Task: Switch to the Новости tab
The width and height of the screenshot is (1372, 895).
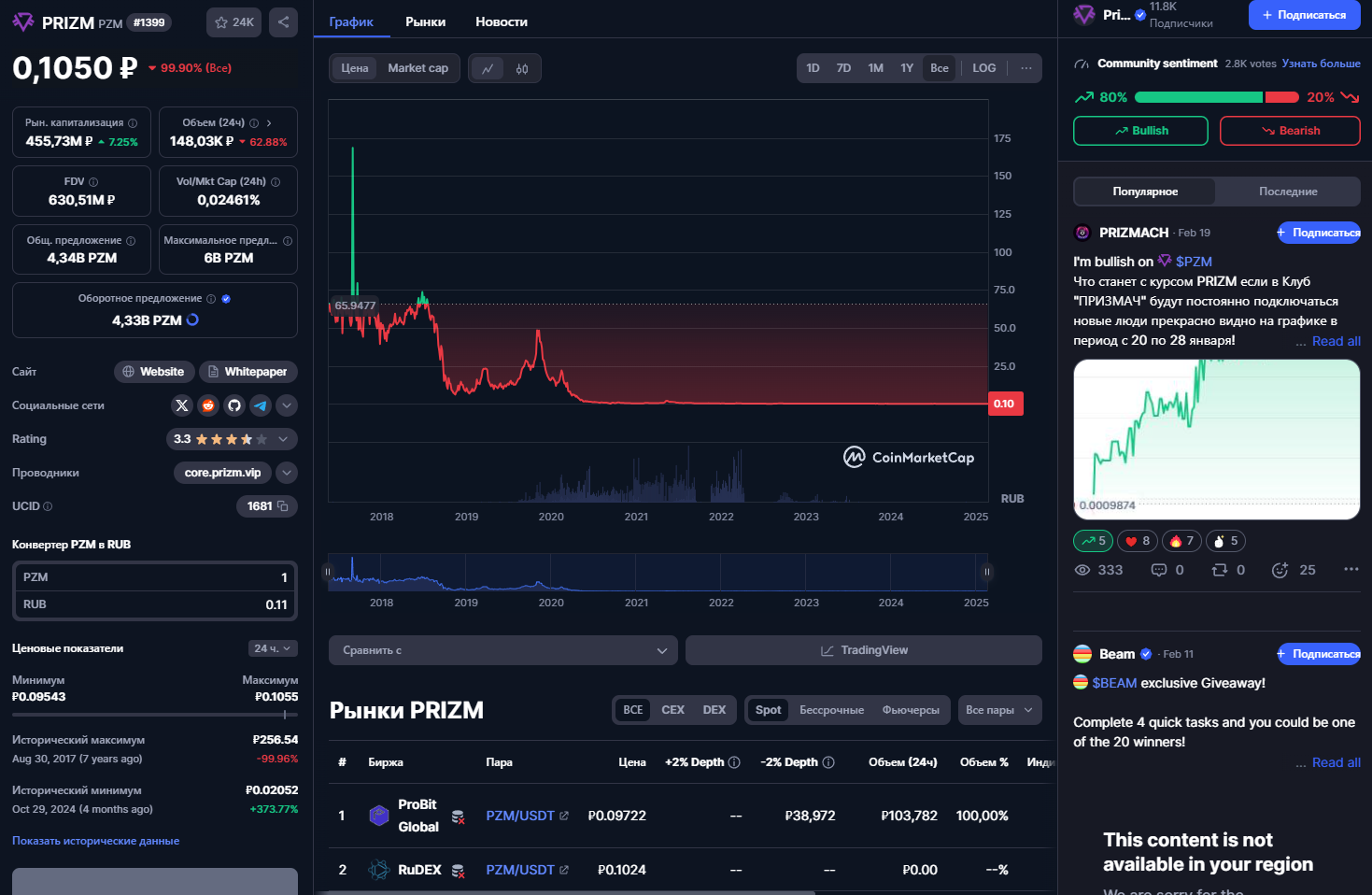Action: click(502, 21)
